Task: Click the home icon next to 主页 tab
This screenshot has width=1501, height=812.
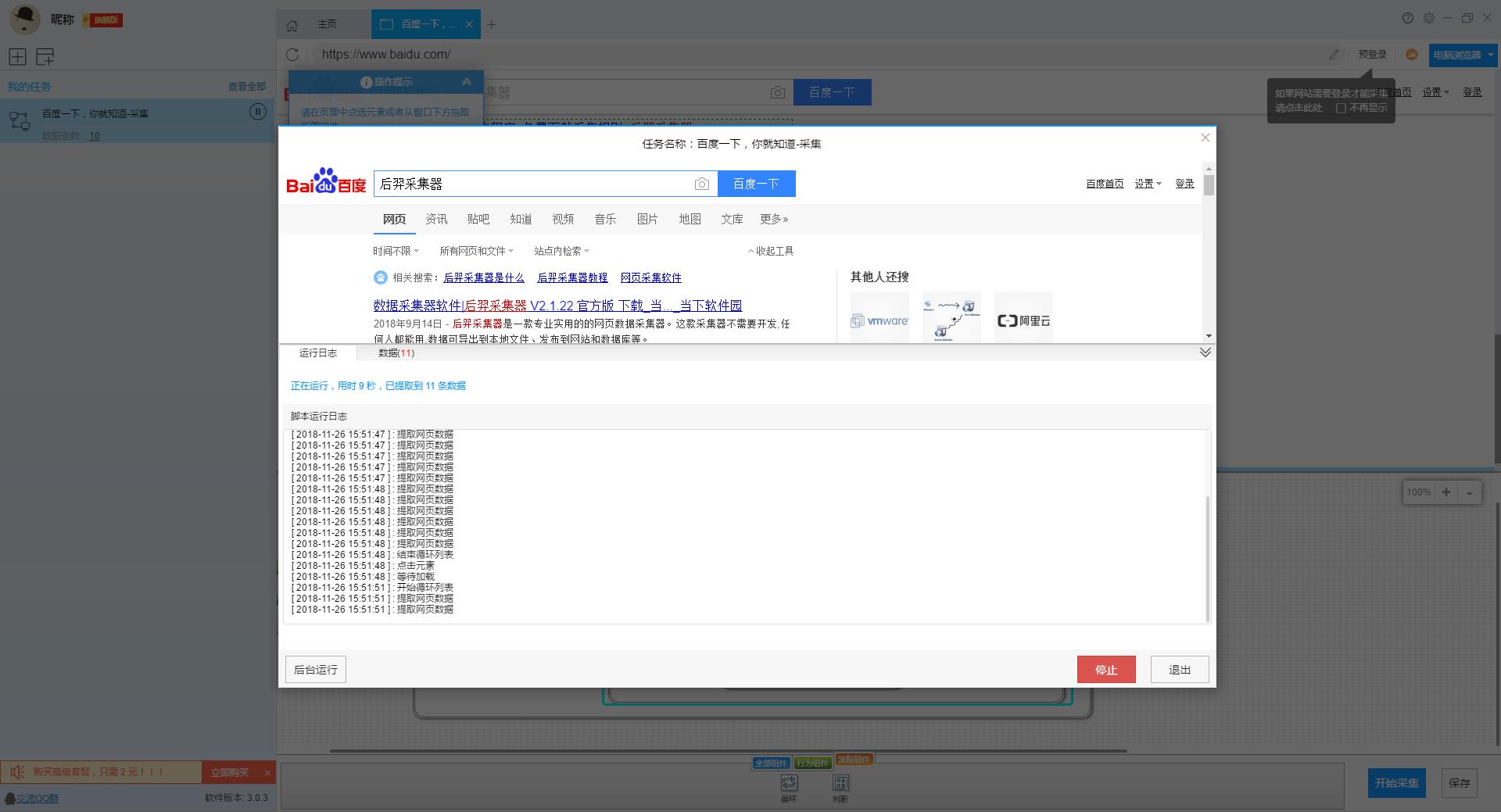Action: 292,25
